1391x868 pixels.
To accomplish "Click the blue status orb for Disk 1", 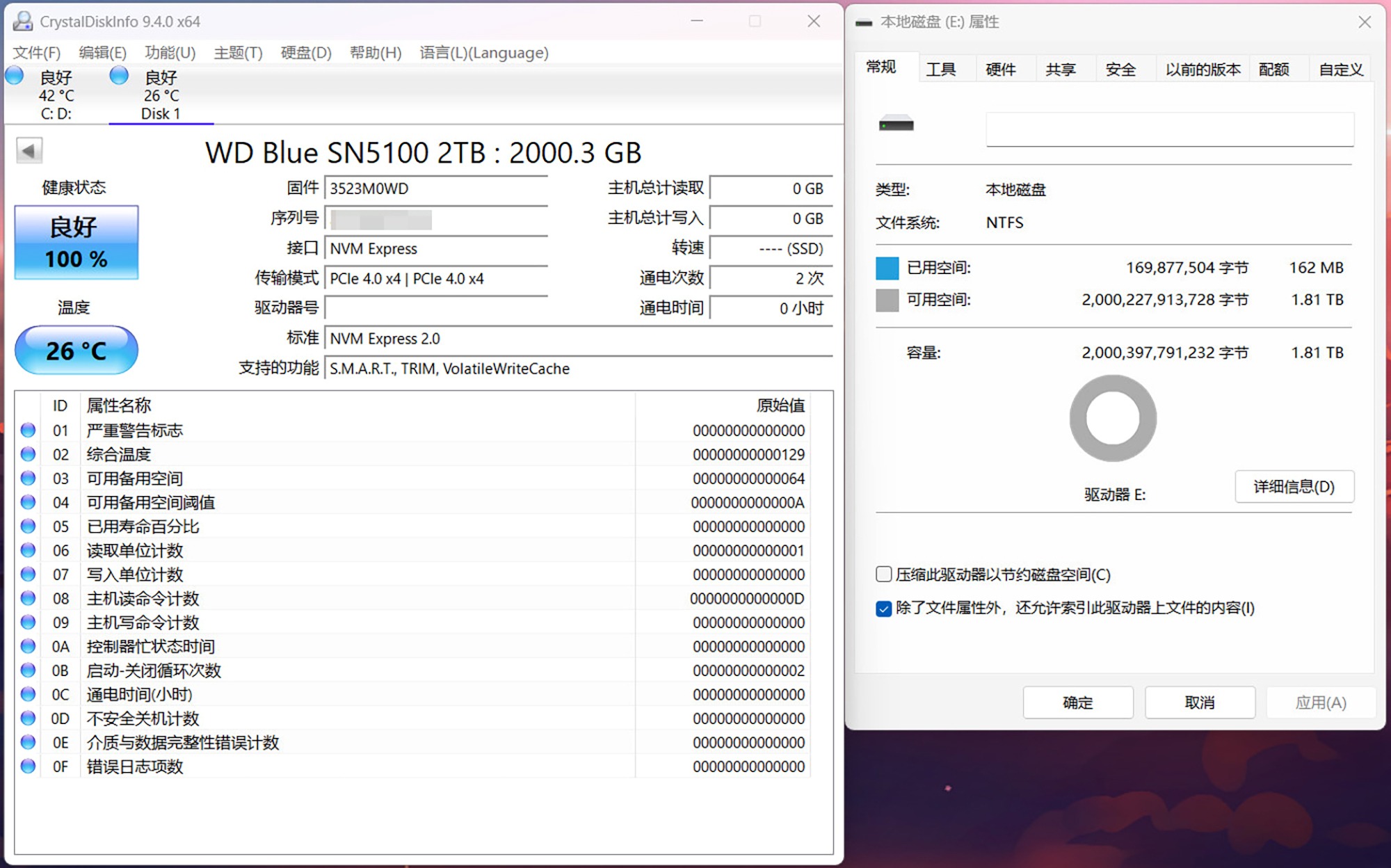I will pos(119,76).
